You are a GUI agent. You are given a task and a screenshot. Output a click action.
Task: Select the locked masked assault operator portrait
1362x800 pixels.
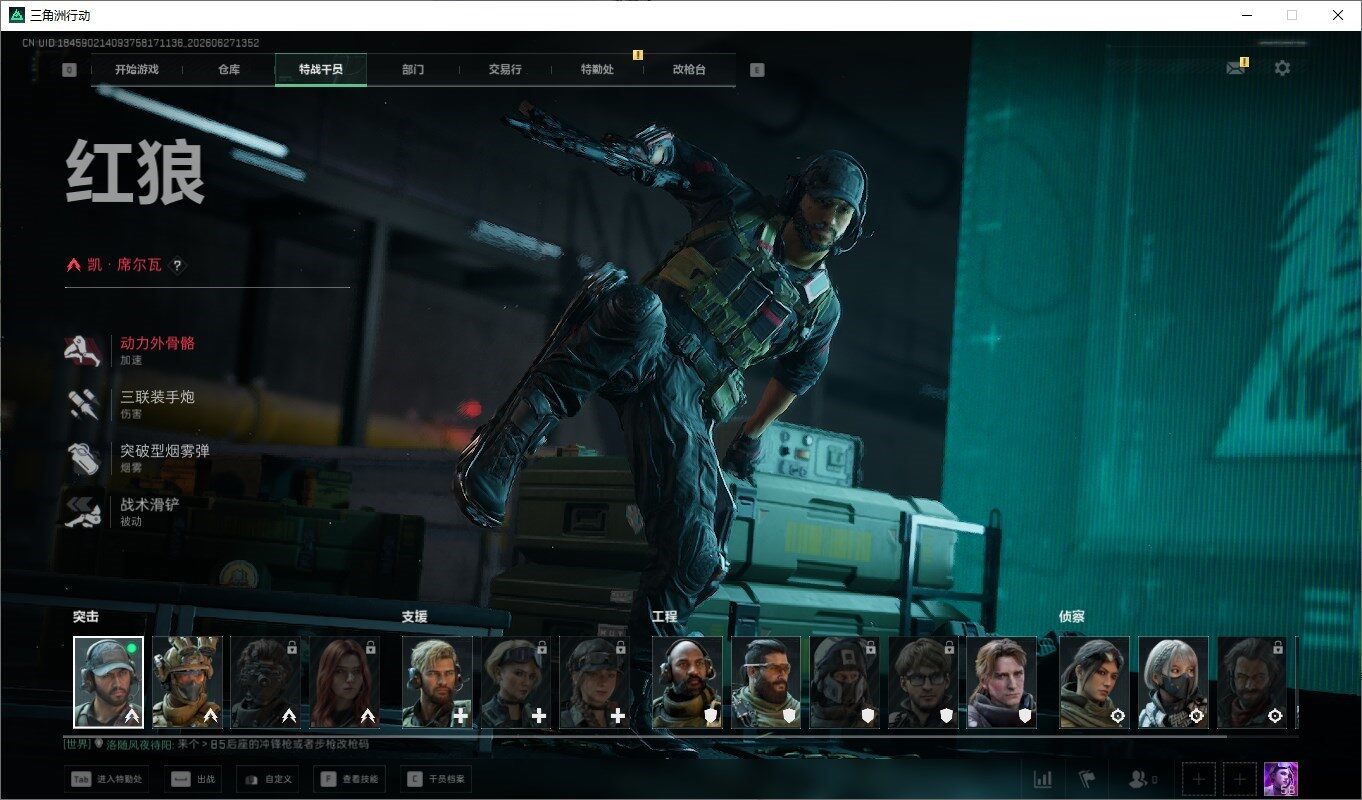click(x=266, y=682)
